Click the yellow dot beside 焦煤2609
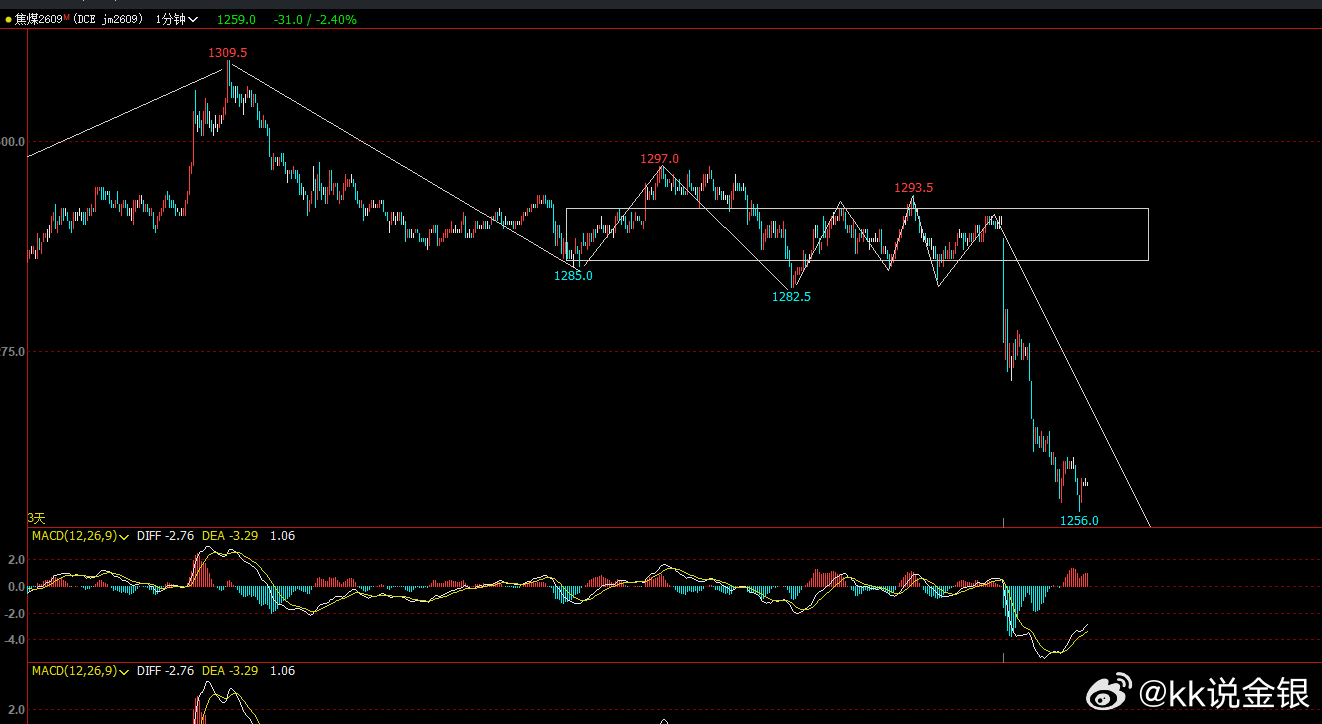 point(9,20)
